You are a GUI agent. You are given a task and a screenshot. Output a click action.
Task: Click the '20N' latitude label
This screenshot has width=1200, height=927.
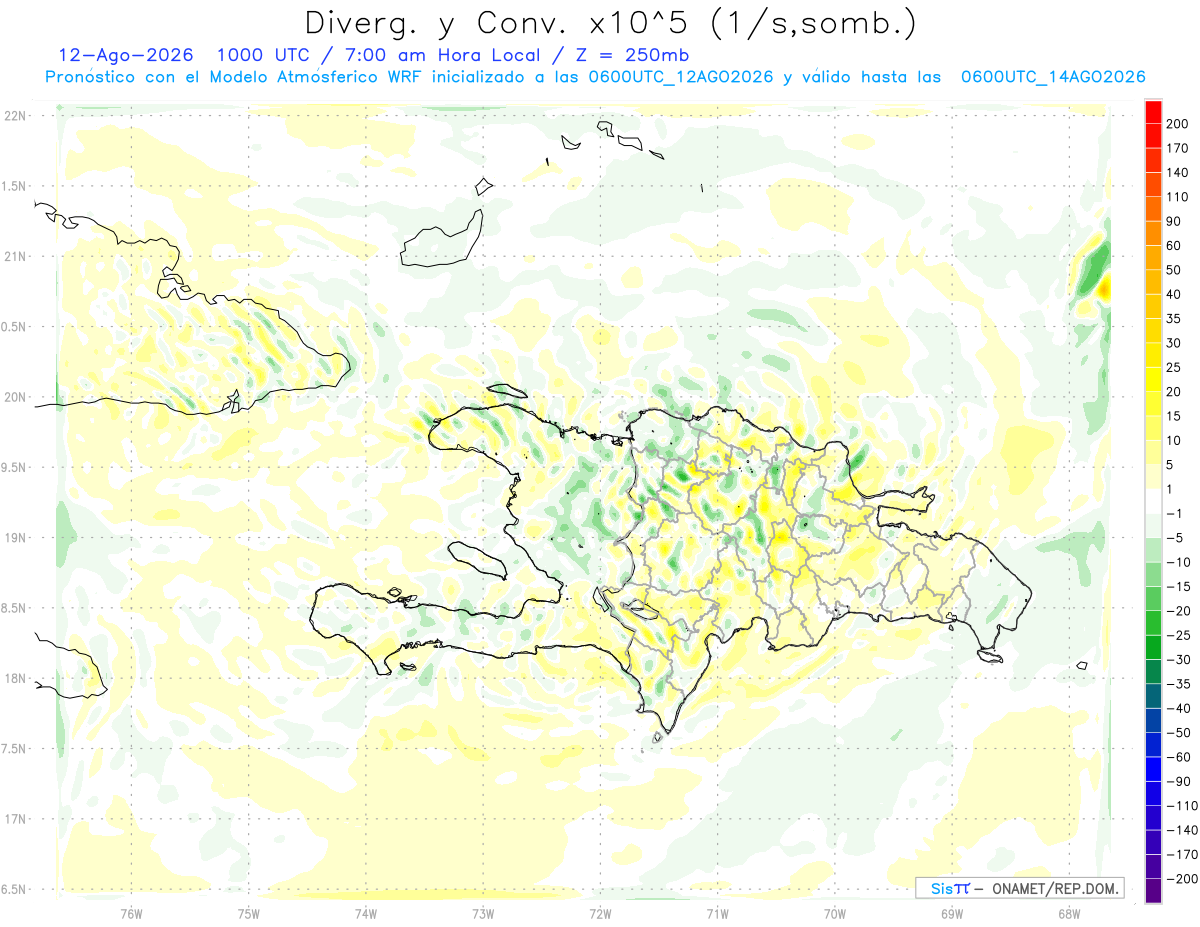pos(15,397)
